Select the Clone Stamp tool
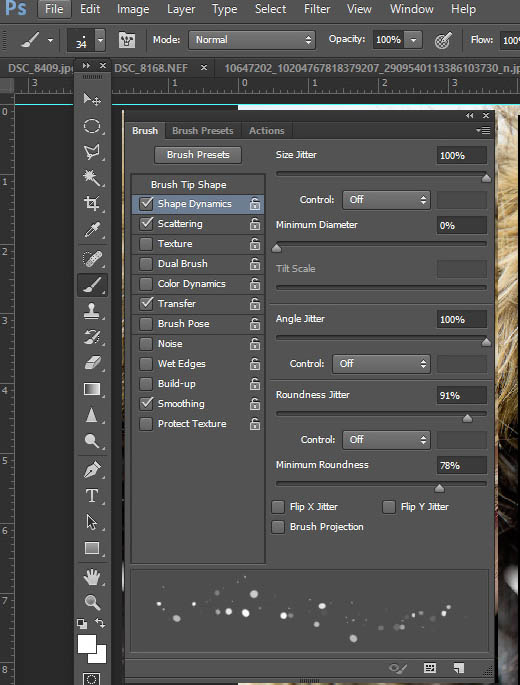The width and height of the screenshot is (520, 685). pos(92,311)
